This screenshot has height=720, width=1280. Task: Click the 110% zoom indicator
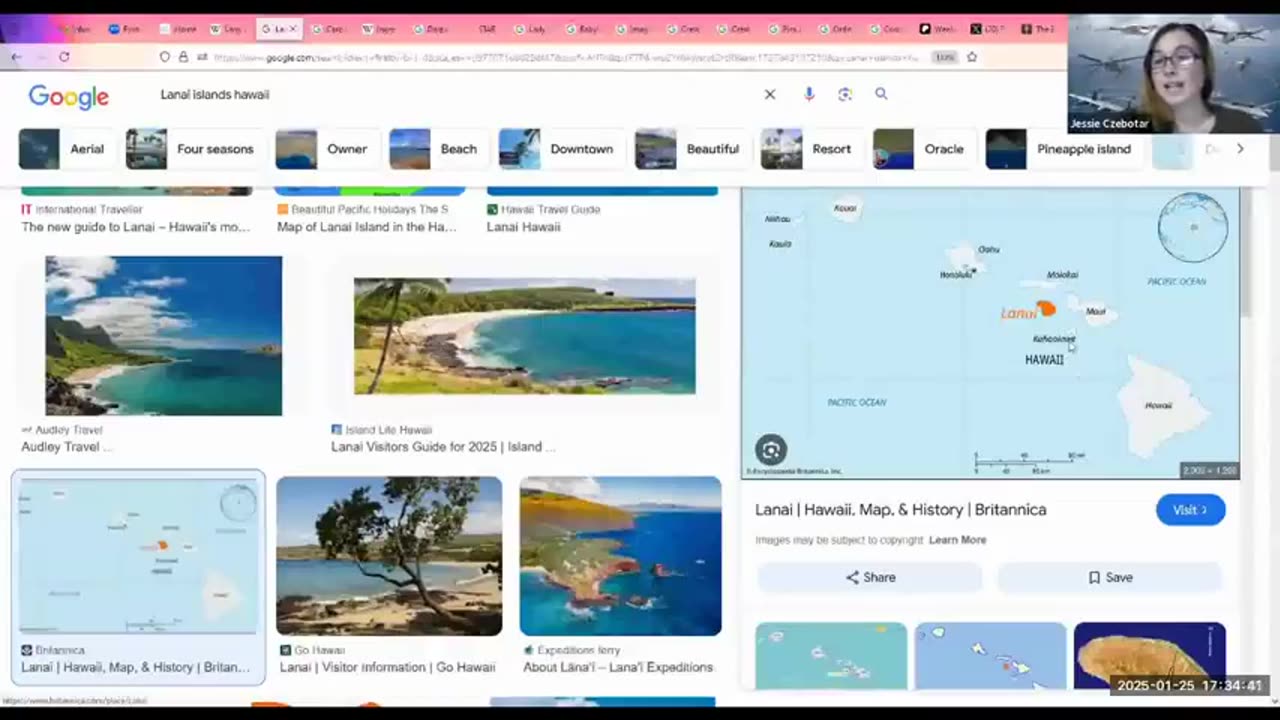(x=944, y=57)
